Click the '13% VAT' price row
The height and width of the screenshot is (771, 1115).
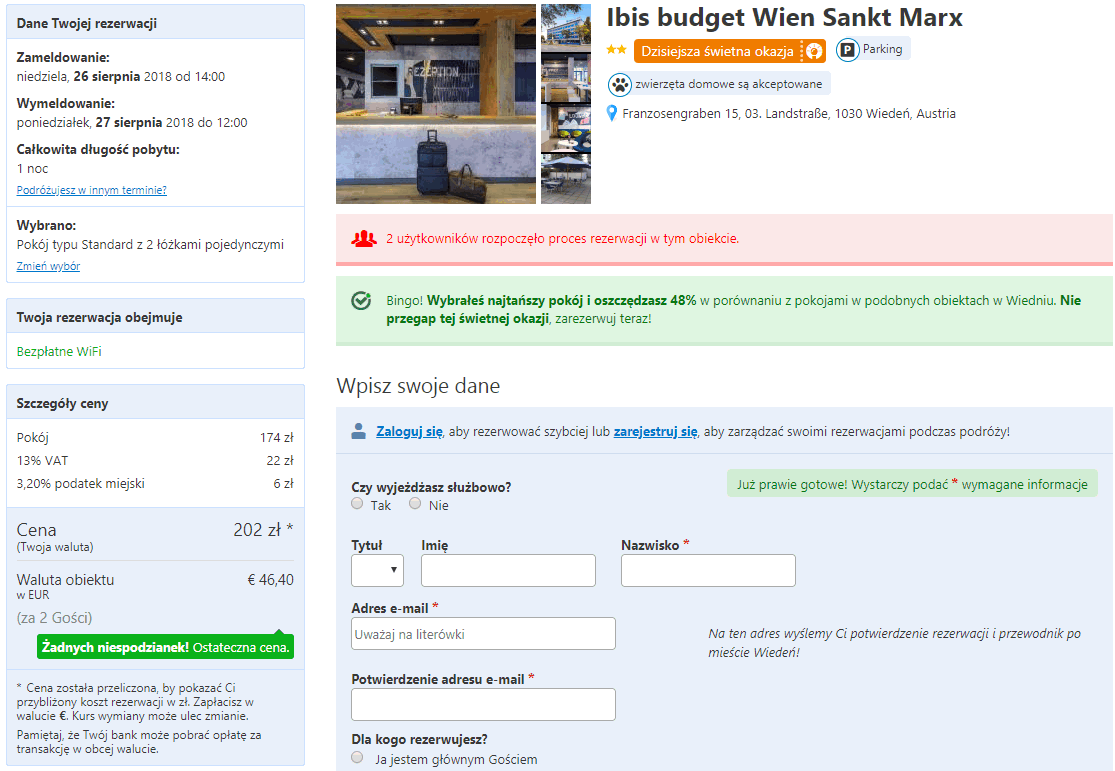click(155, 460)
